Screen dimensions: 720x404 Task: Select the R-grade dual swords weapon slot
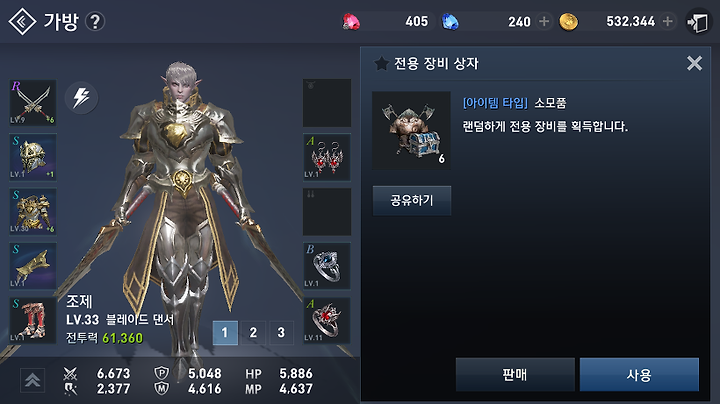(x=33, y=102)
